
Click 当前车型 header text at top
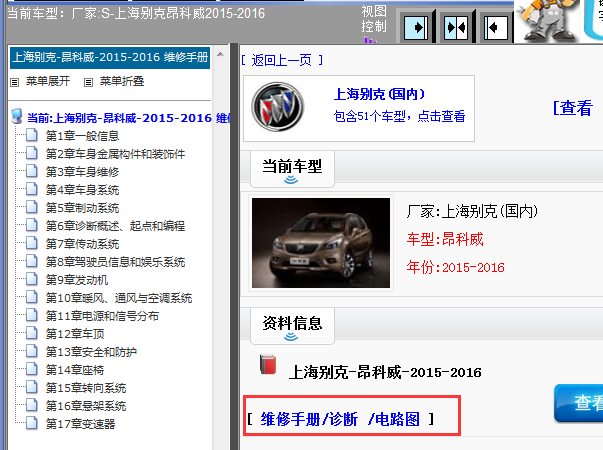[136, 13]
